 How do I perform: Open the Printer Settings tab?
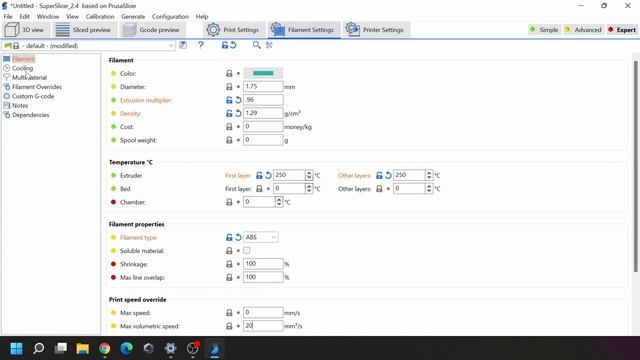[x=376, y=30]
